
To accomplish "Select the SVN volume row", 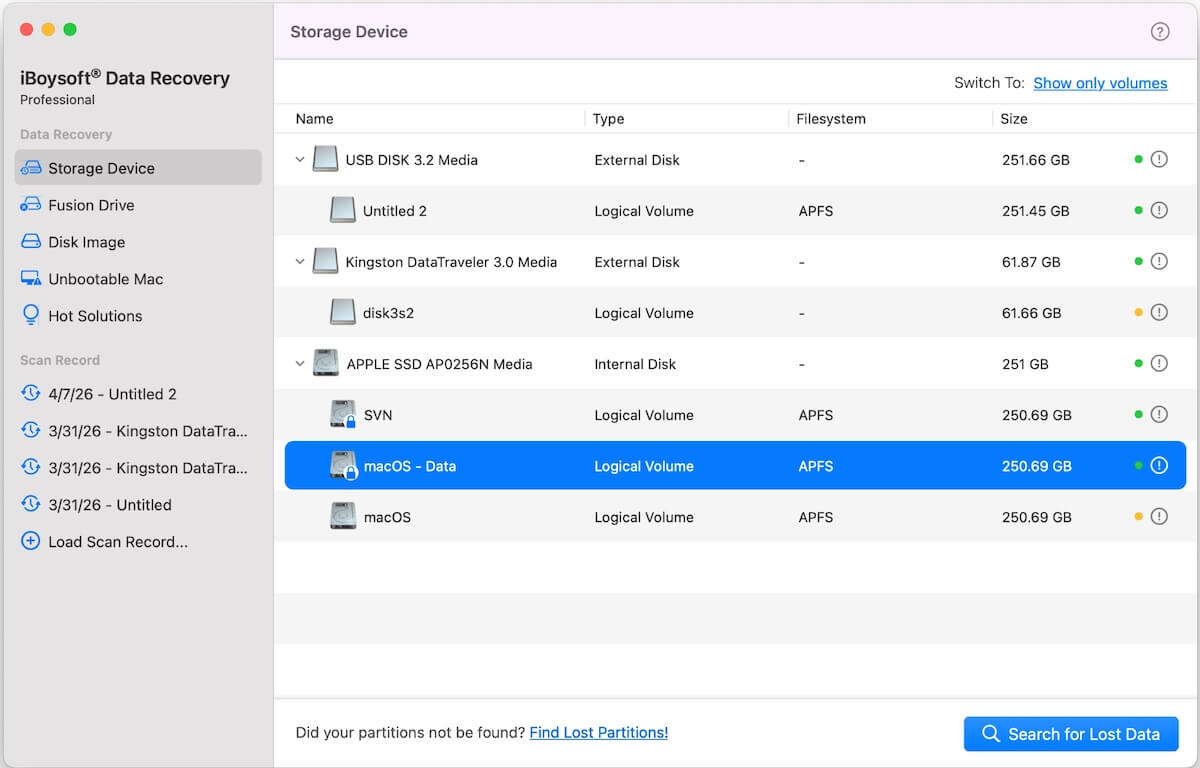I will 736,414.
